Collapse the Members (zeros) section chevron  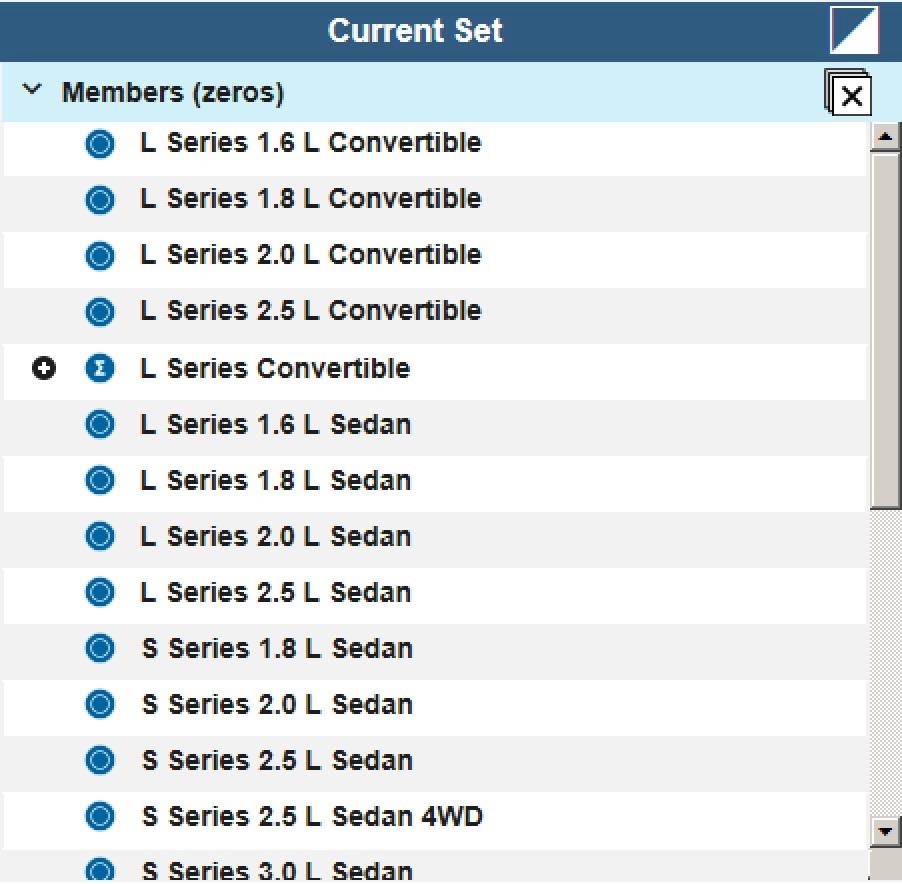pos(32,90)
